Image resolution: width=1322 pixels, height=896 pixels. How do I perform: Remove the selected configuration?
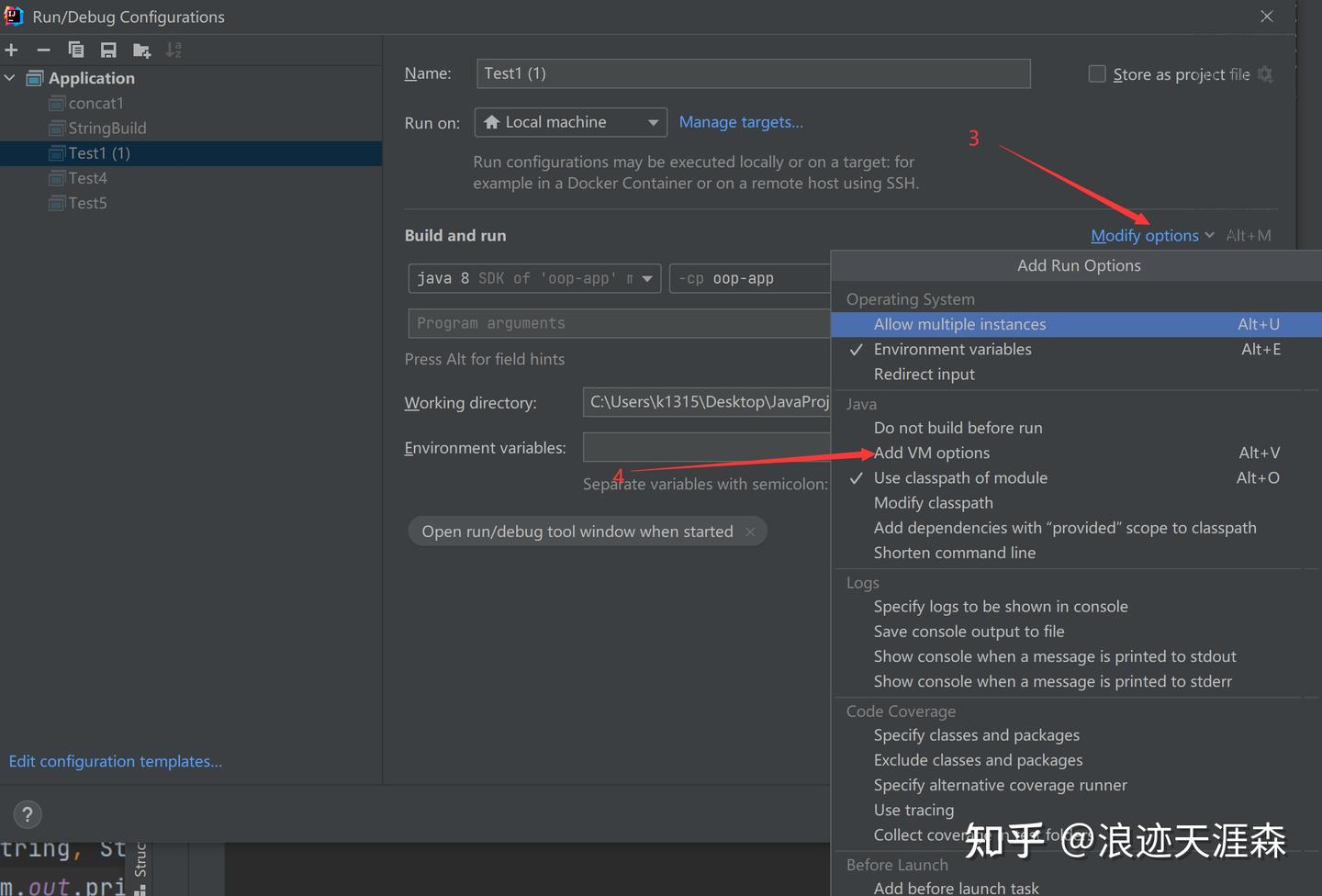pyautogui.click(x=43, y=50)
